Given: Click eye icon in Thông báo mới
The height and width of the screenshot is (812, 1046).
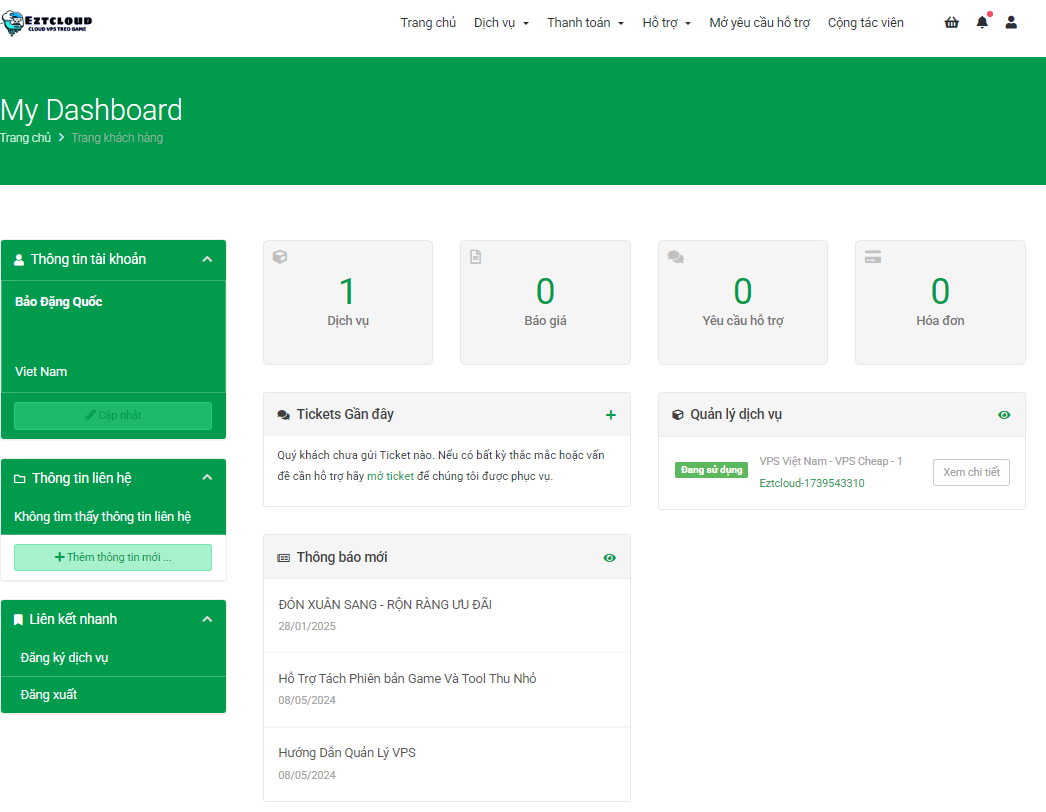Looking at the screenshot, I should (610, 558).
